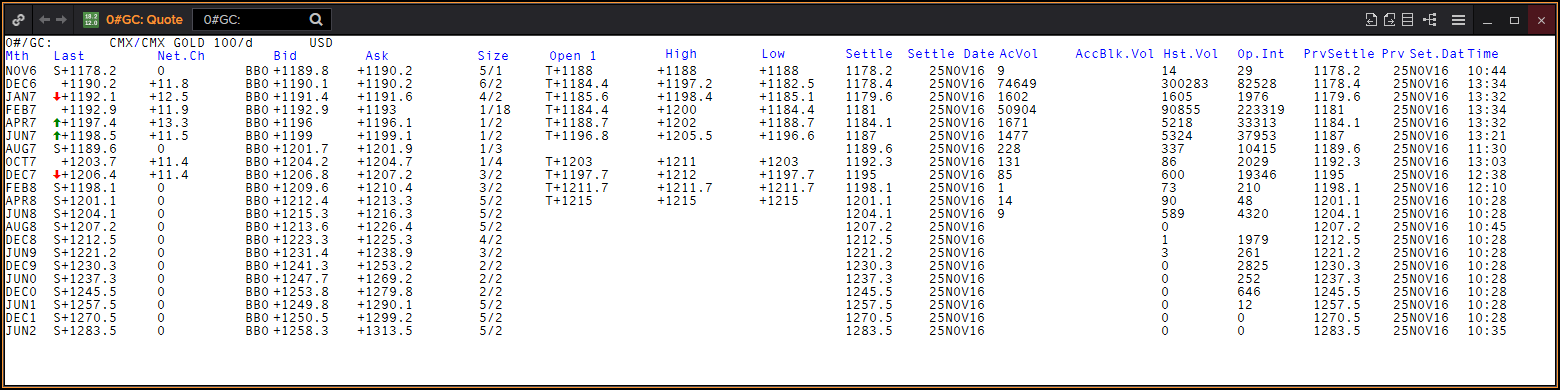The width and height of the screenshot is (1560, 390).
Task: Select the DEC6 contract month
Action: (21, 84)
